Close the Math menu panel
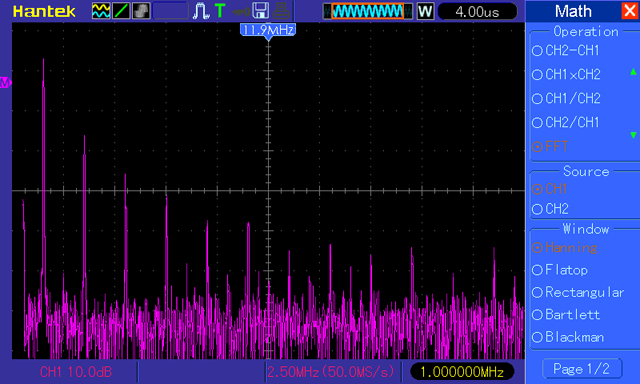The width and height of the screenshot is (640, 384). point(629,11)
